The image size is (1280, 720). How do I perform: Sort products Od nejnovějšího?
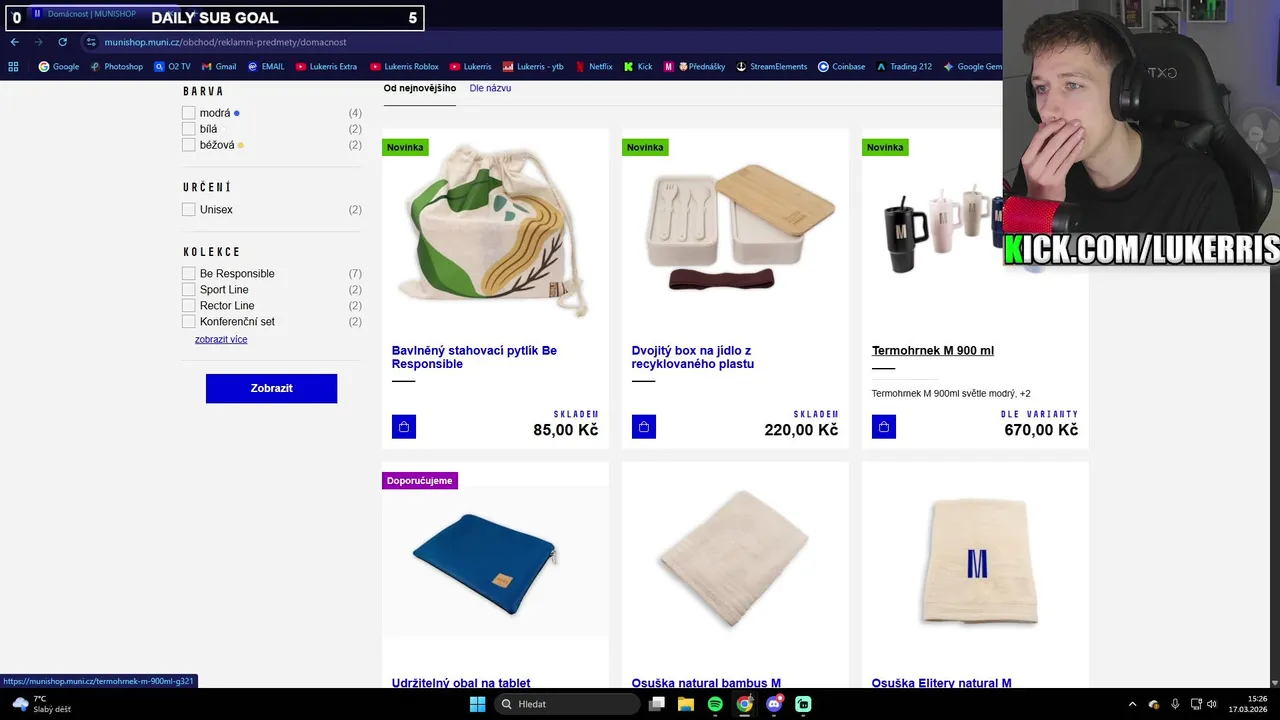point(420,89)
